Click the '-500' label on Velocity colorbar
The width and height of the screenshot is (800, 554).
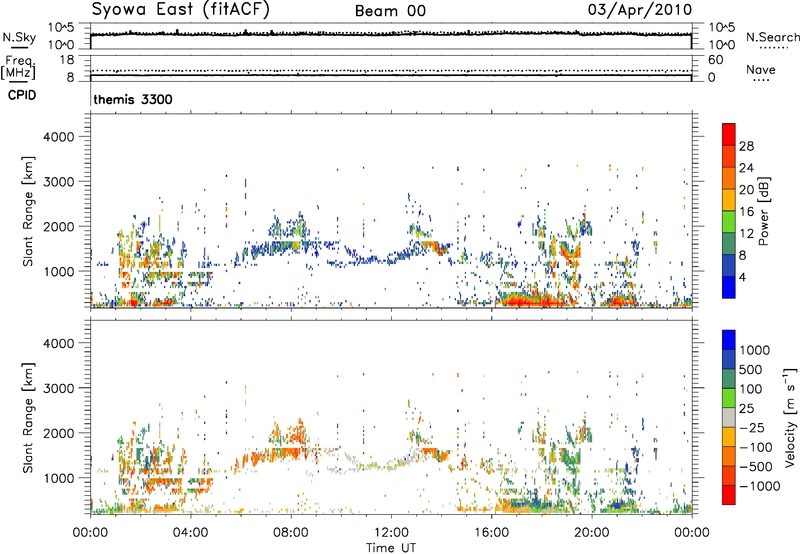[756, 467]
